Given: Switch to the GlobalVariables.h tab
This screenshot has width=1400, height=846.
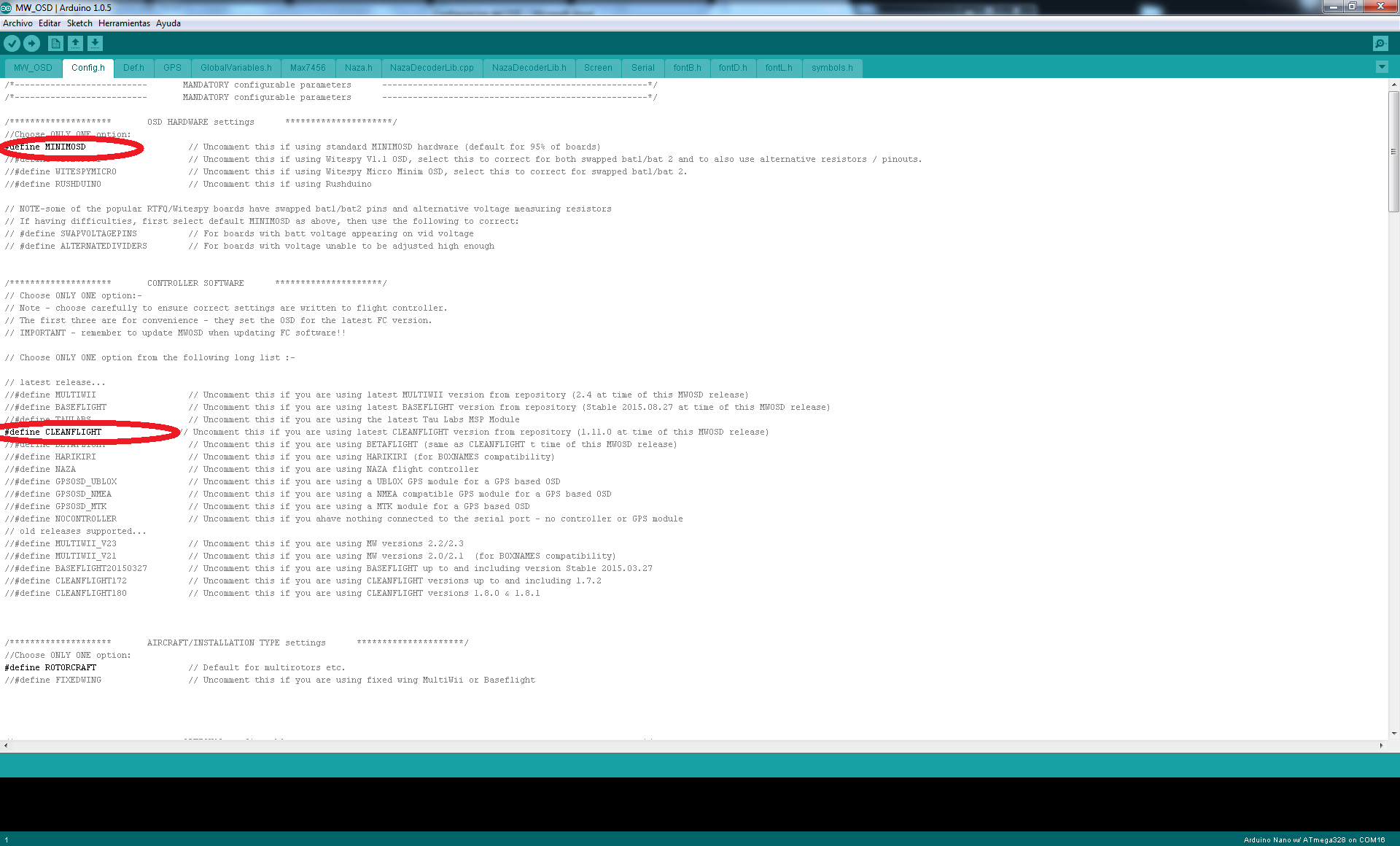Looking at the screenshot, I should point(236,68).
